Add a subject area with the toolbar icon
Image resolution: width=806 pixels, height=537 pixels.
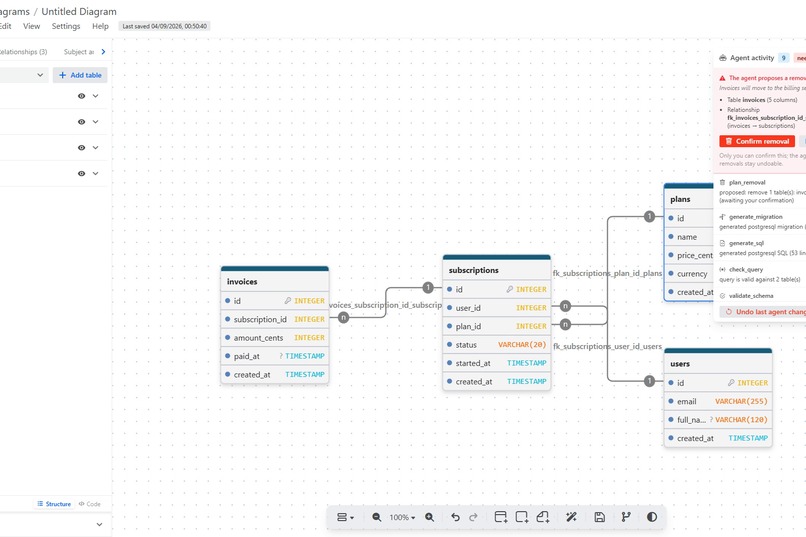tap(522, 517)
